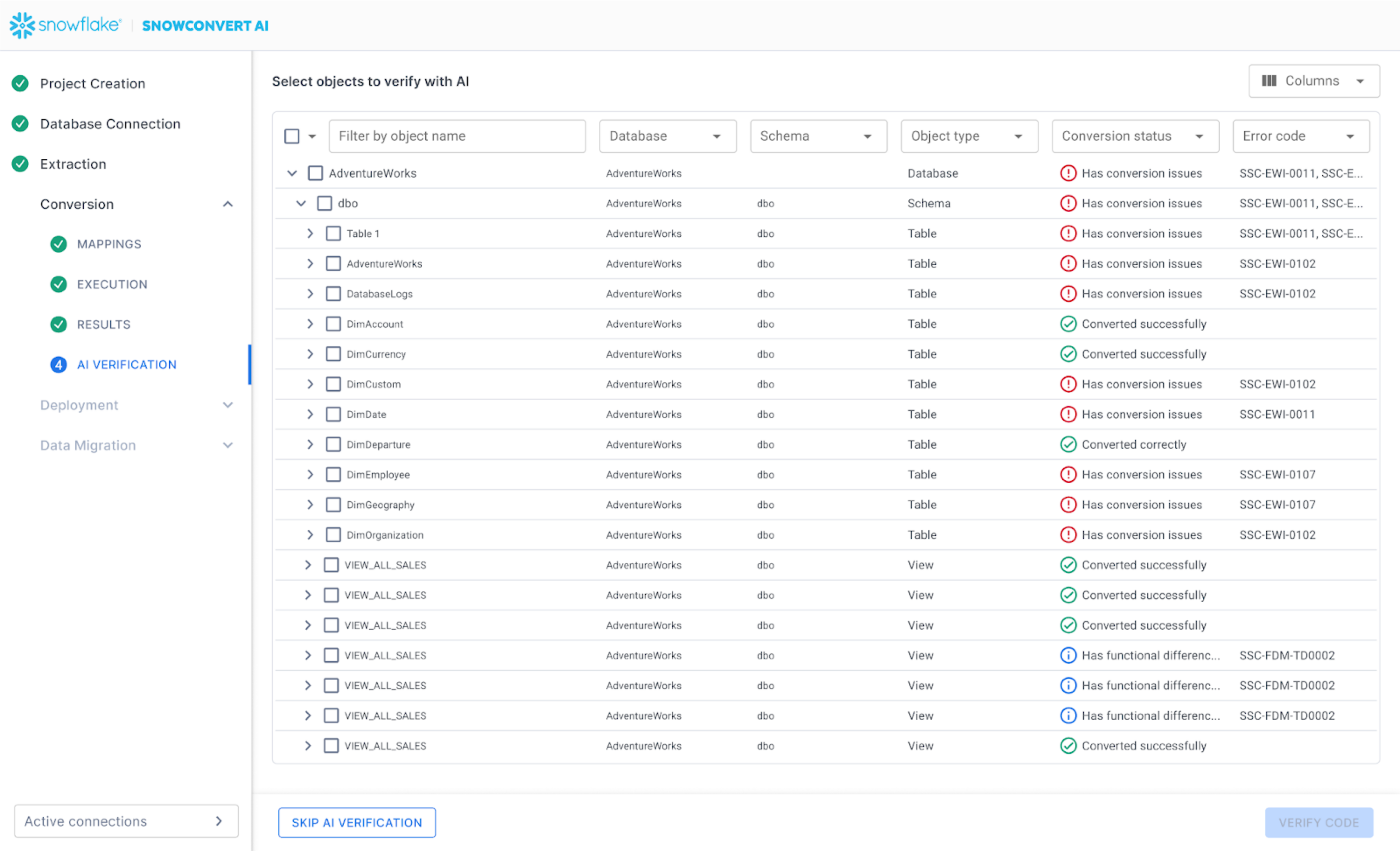
Task: Click the blue info icon beside SSC-FDM-TD0002
Action: [1068, 655]
